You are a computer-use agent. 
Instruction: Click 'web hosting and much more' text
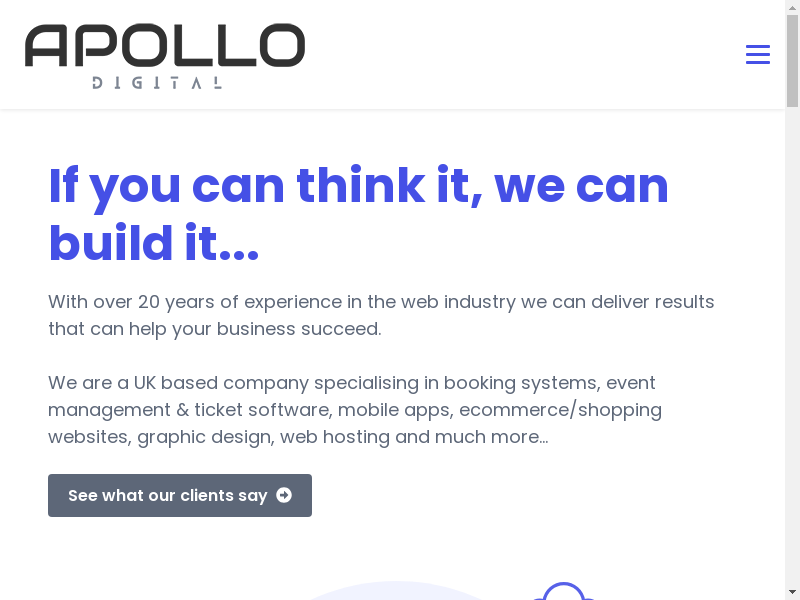(413, 437)
